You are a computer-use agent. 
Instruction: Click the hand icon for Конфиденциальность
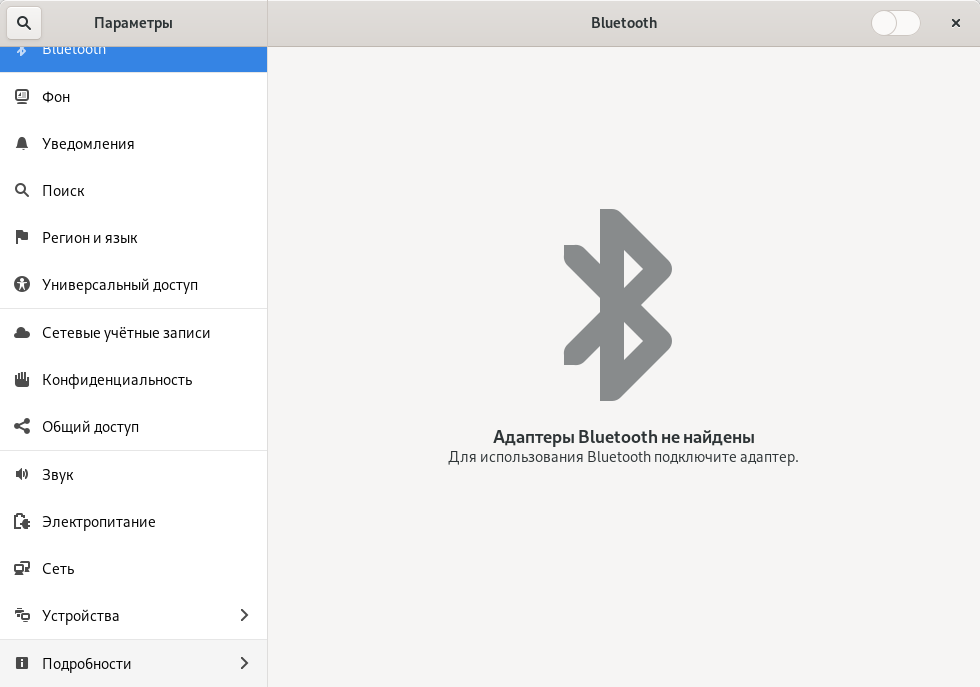[x=22, y=380]
